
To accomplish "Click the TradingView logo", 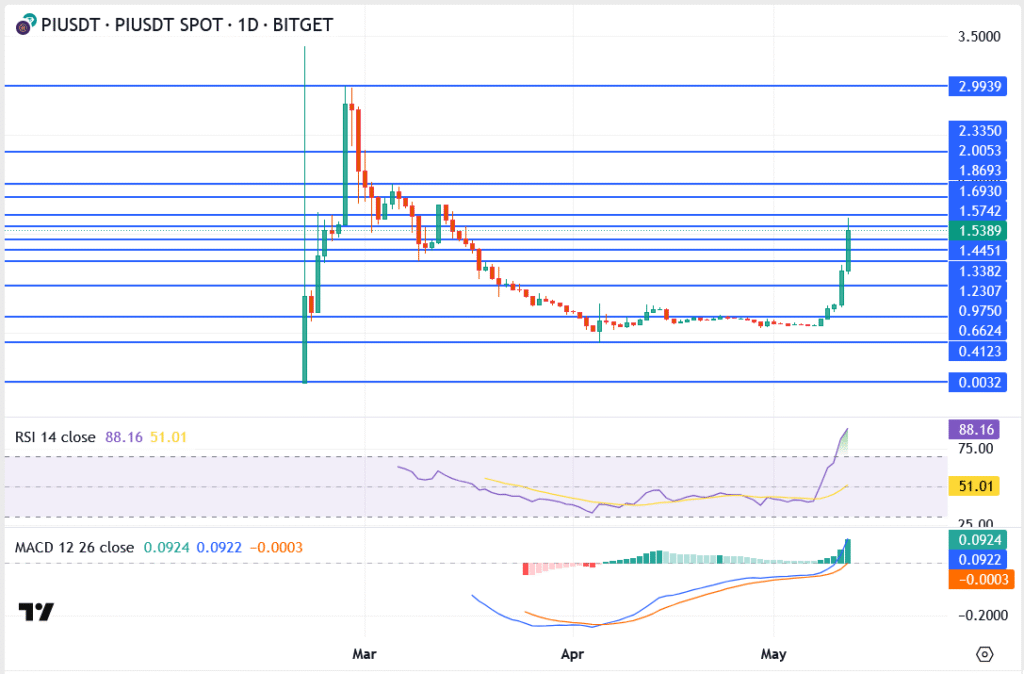I will coord(36,612).
